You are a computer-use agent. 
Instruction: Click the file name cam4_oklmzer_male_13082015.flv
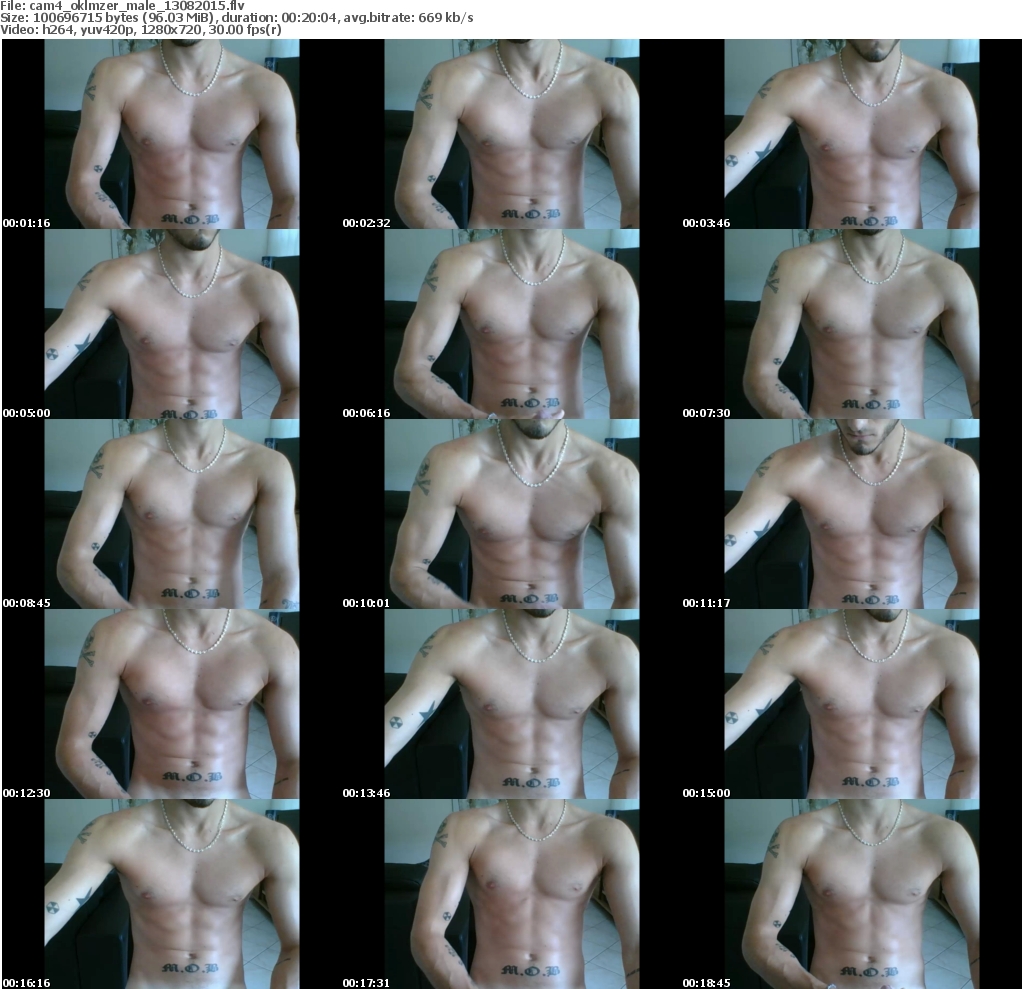138,6
